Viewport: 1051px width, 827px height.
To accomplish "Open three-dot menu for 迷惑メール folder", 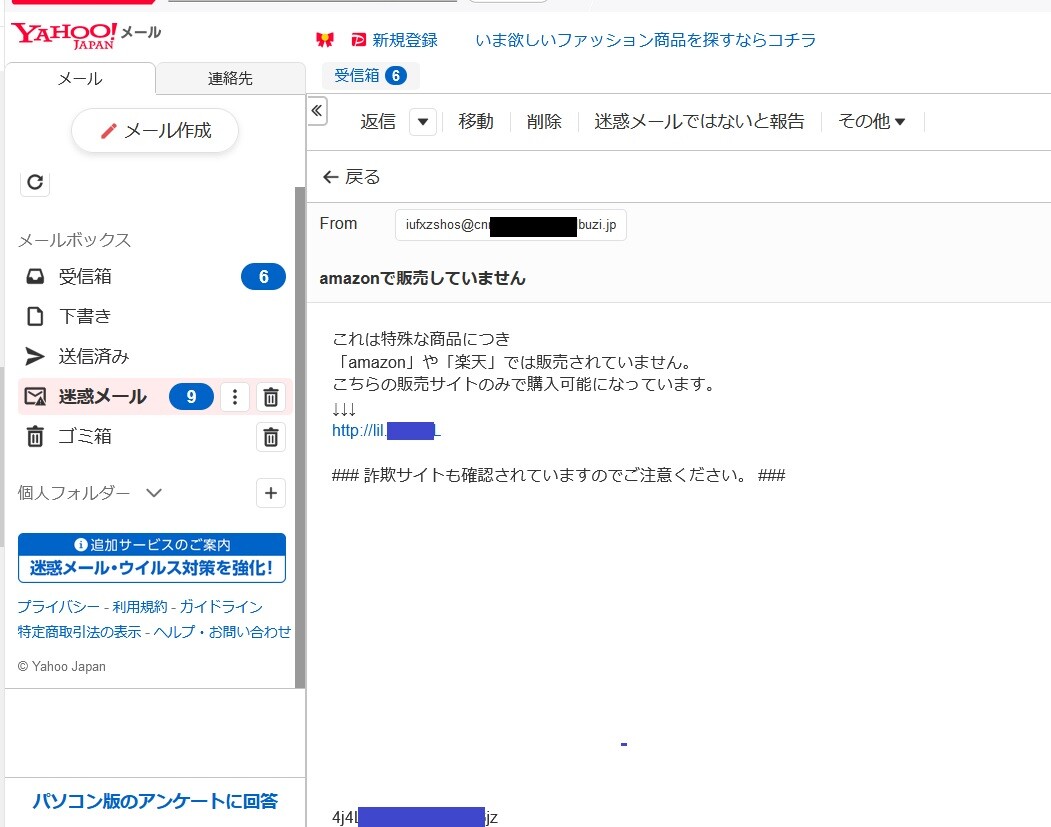I will click(x=235, y=397).
